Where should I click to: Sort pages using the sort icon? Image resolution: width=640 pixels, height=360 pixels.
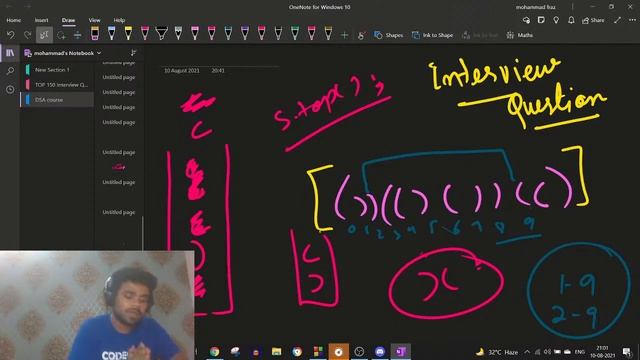coord(133,53)
